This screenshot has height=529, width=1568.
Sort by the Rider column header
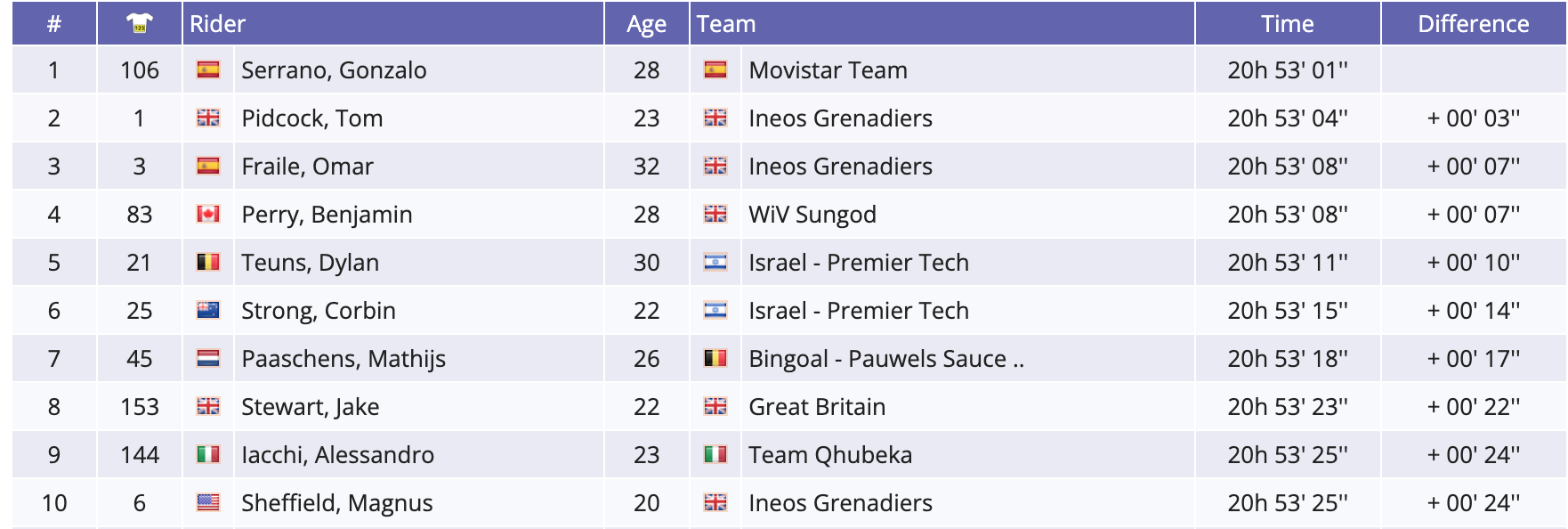[217, 24]
